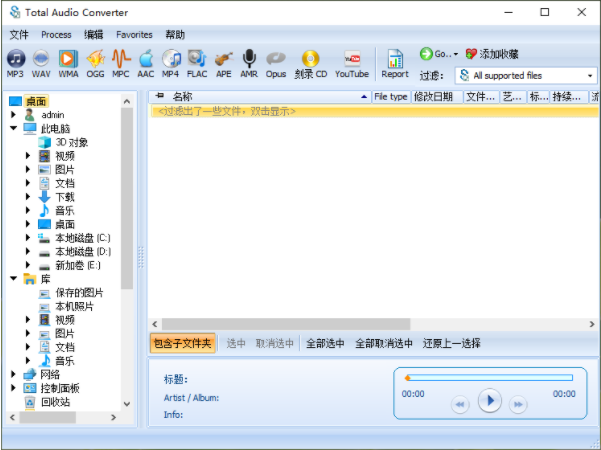Play audio with the play button

click(x=489, y=401)
